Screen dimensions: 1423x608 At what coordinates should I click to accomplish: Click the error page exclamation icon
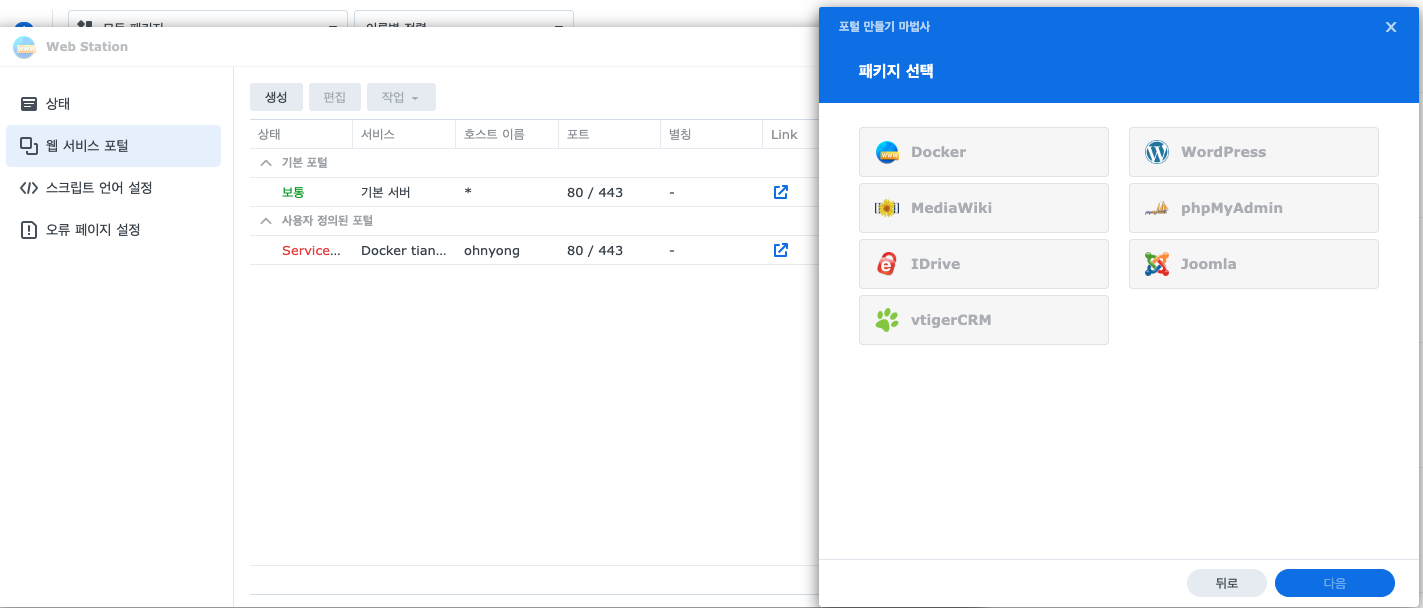click(29, 230)
